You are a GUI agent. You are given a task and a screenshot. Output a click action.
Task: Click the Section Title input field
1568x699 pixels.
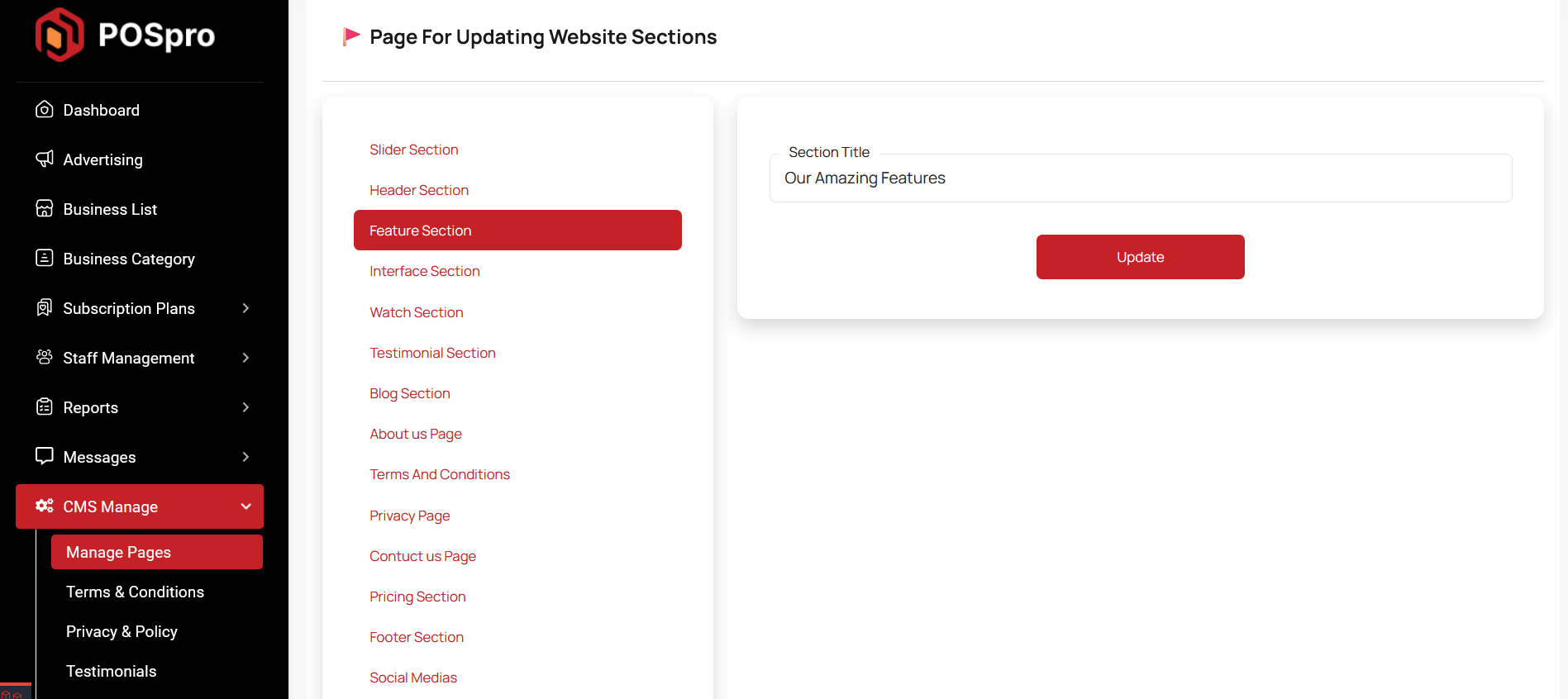coord(1141,178)
